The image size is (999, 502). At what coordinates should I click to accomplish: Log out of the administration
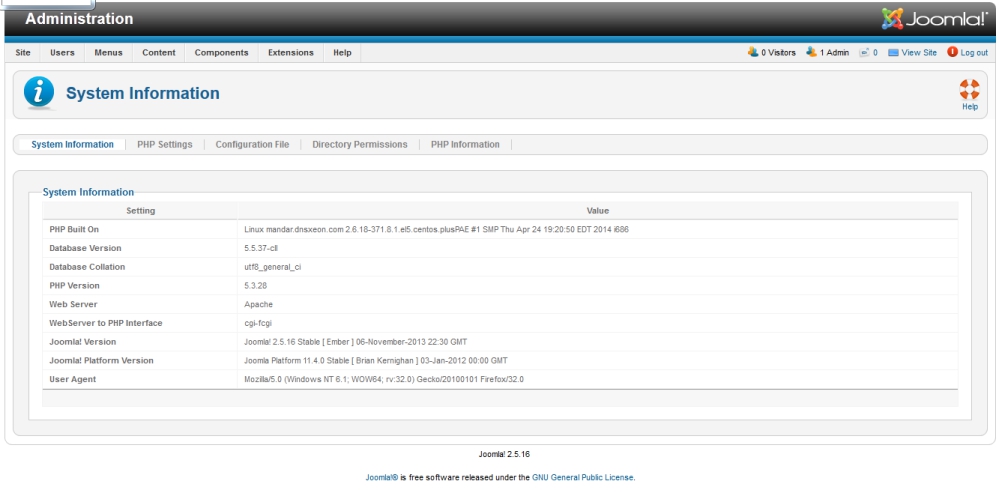[967, 52]
